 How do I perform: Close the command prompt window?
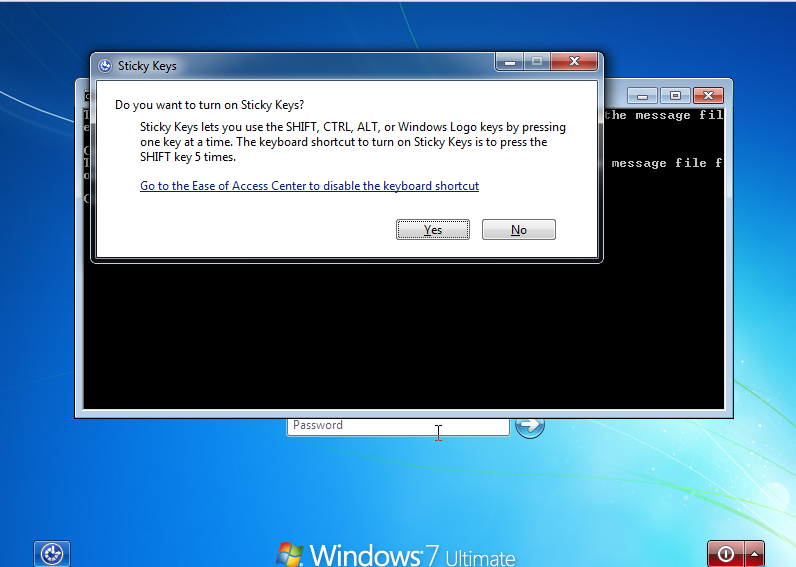[708, 95]
